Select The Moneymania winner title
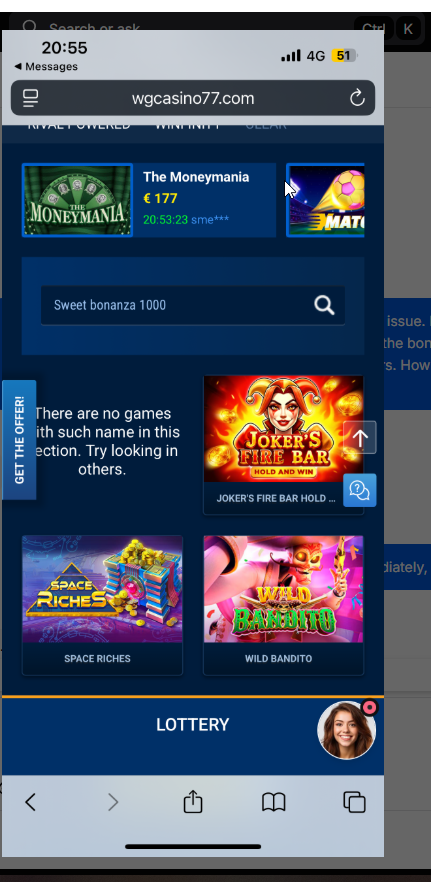Image resolution: width=431 pixels, height=882 pixels. [196, 177]
